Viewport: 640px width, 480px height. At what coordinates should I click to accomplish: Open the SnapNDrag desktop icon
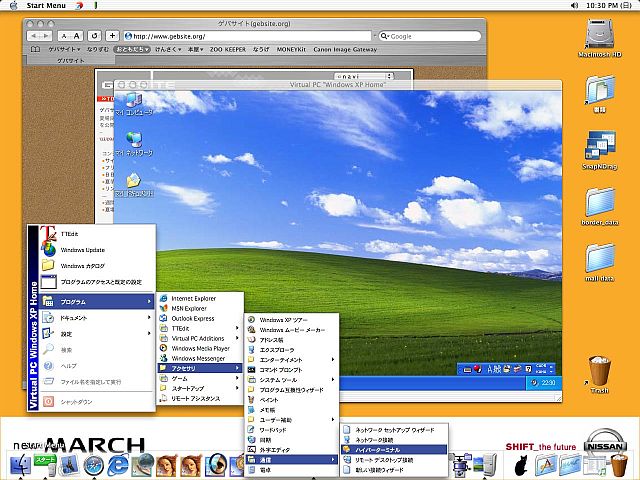click(x=600, y=148)
